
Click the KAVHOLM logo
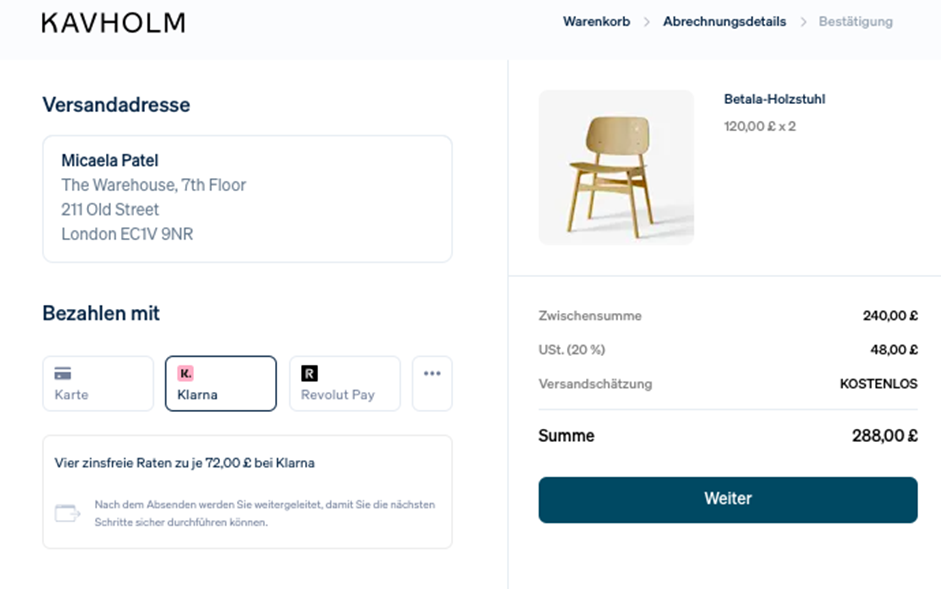[x=113, y=23]
